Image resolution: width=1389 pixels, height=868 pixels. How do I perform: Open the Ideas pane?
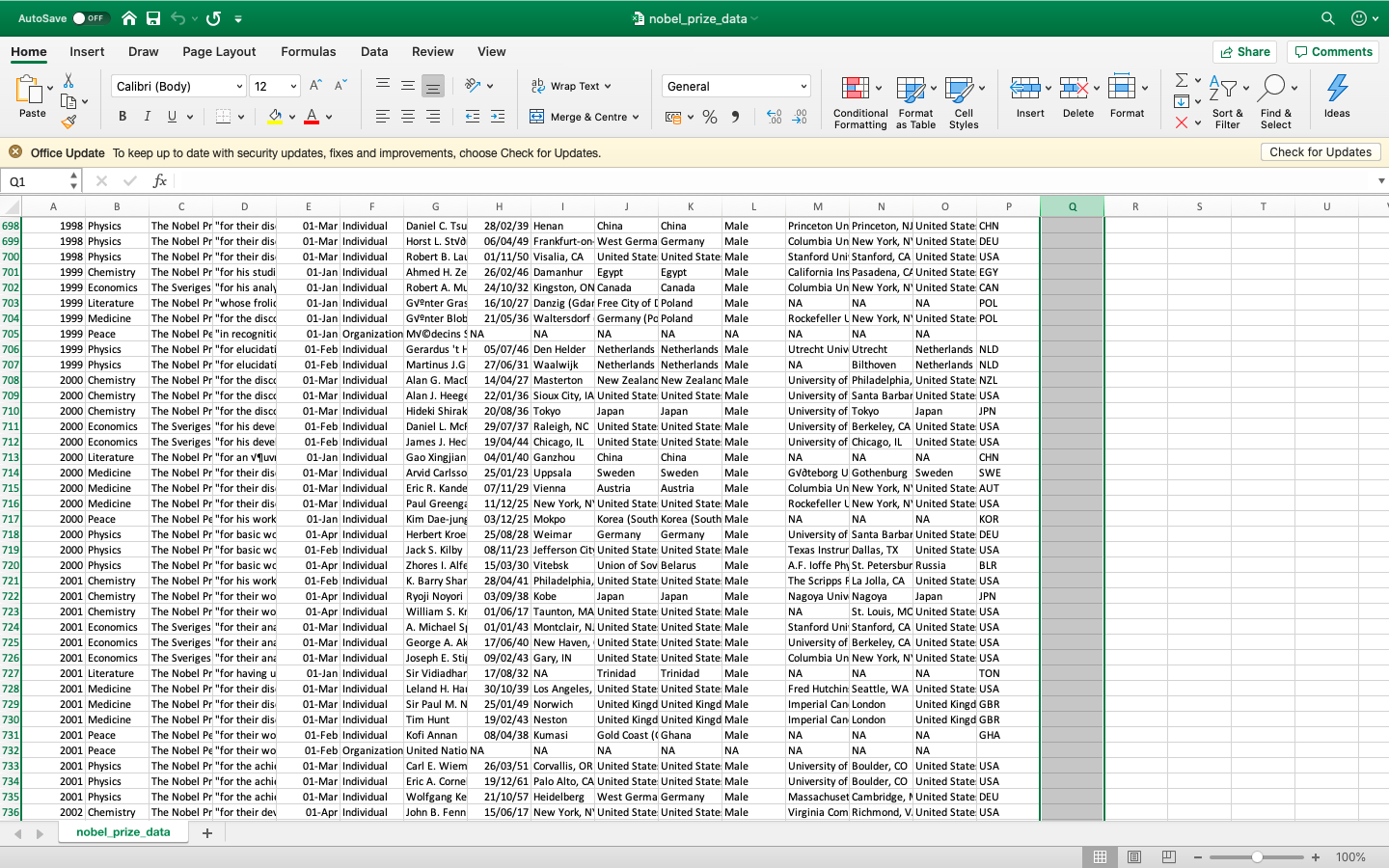pos(1336,96)
